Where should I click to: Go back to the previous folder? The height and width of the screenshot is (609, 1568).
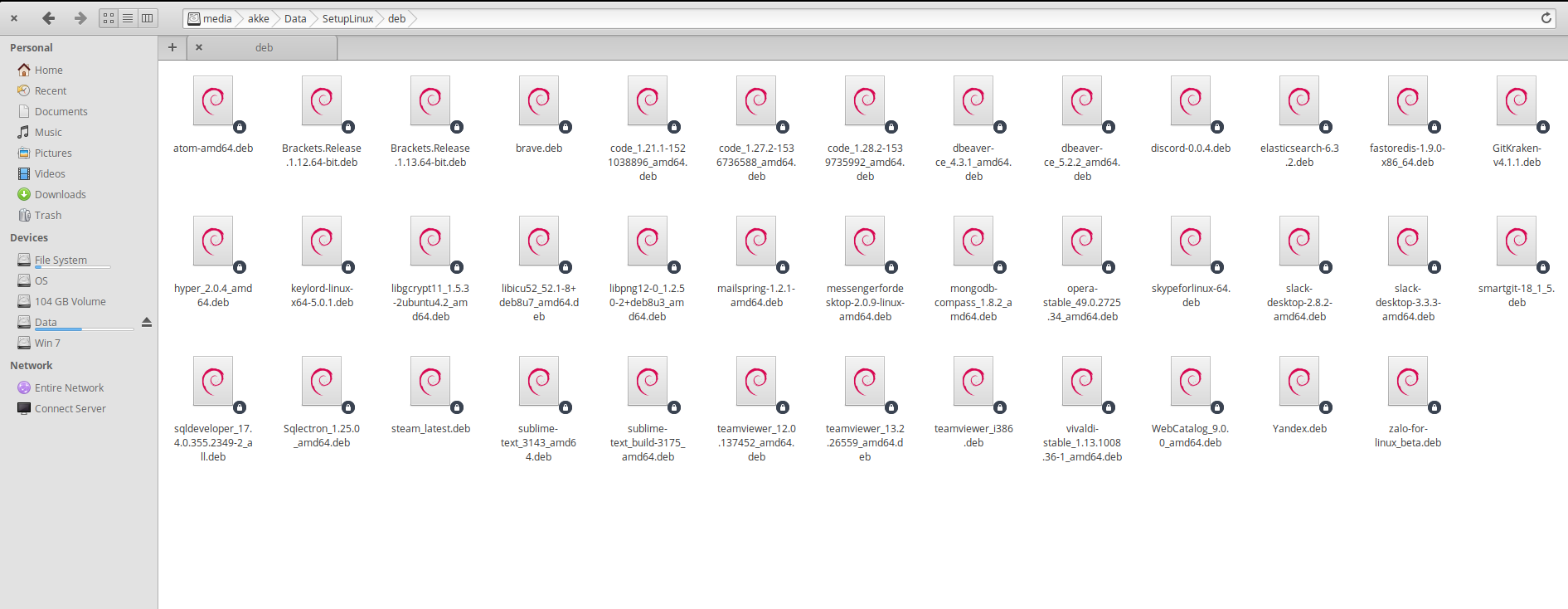48,18
